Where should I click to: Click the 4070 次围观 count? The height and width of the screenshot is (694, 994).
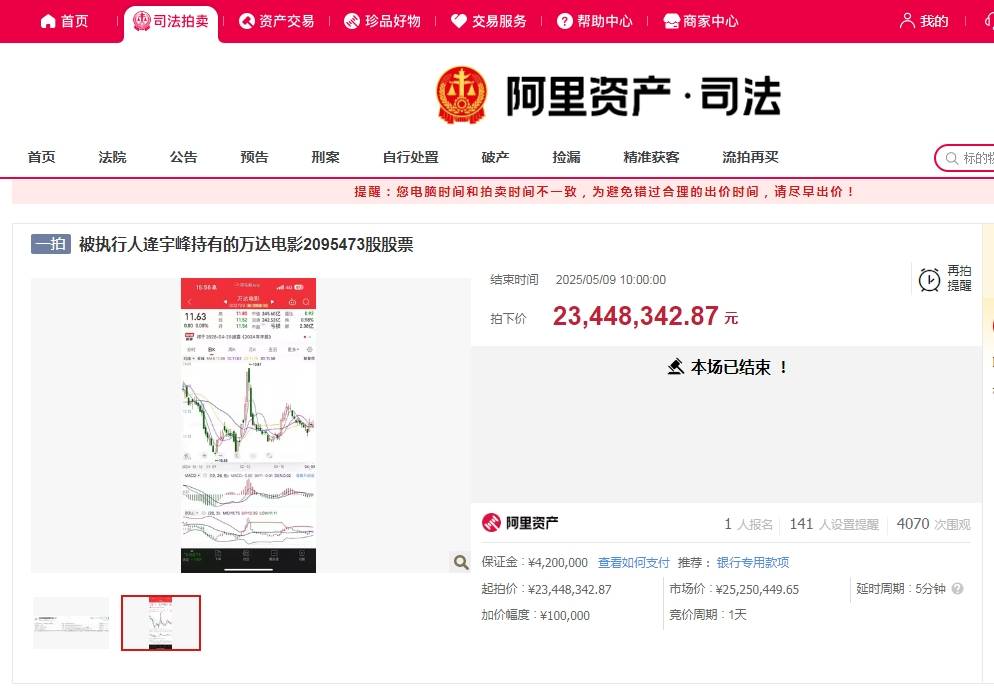(934, 524)
